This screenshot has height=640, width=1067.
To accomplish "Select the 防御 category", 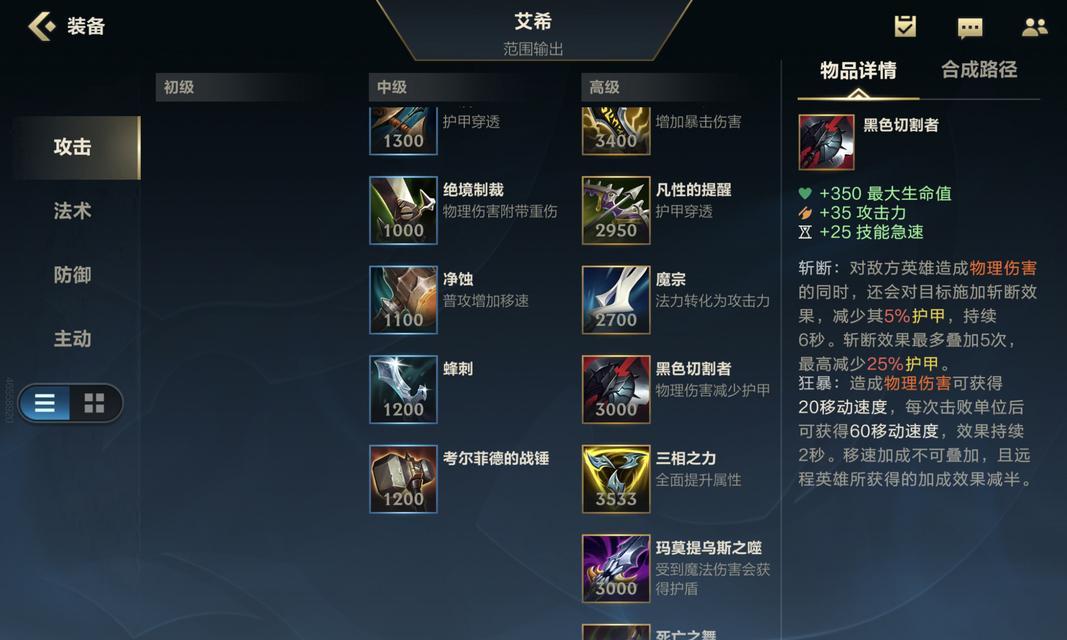I will (x=72, y=275).
